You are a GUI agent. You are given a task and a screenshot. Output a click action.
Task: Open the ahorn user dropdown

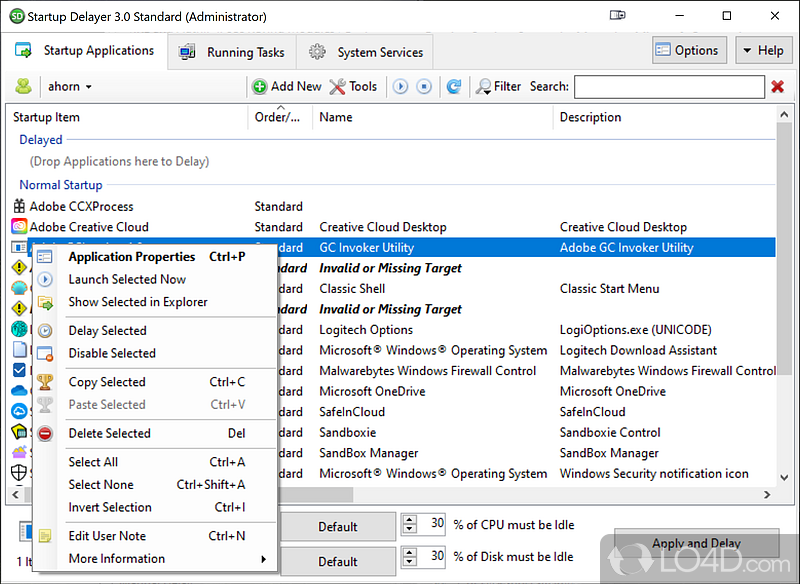70,87
